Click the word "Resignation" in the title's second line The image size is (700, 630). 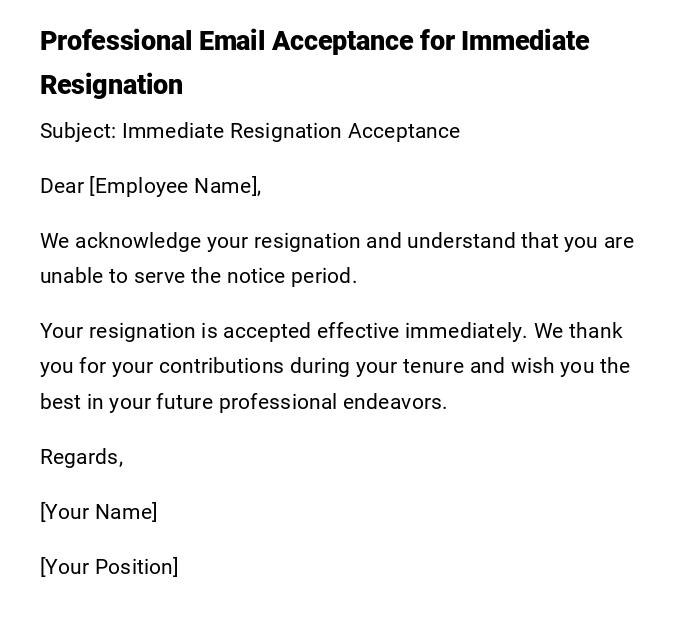(111, 85)
